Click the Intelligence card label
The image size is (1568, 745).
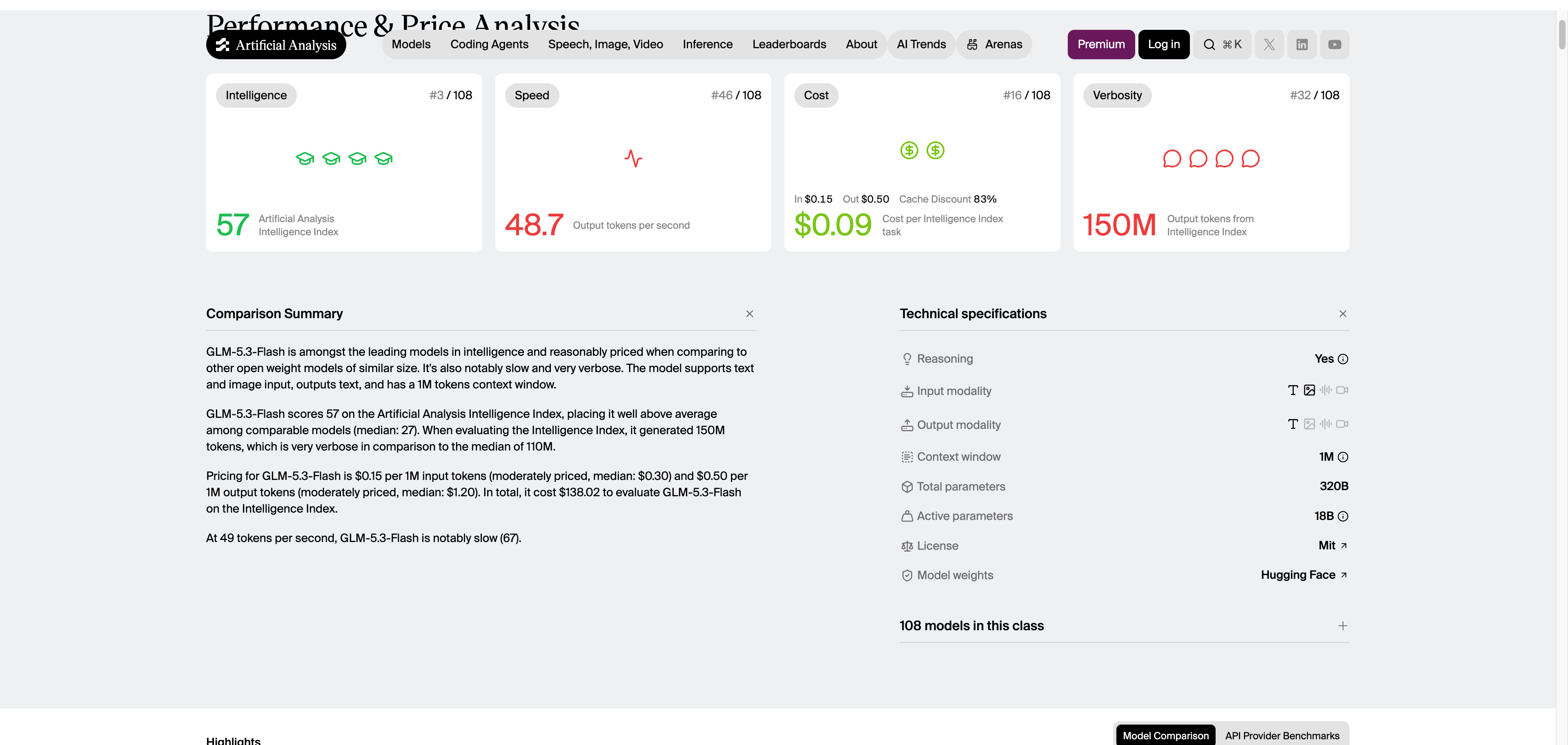tap(256, 96)
